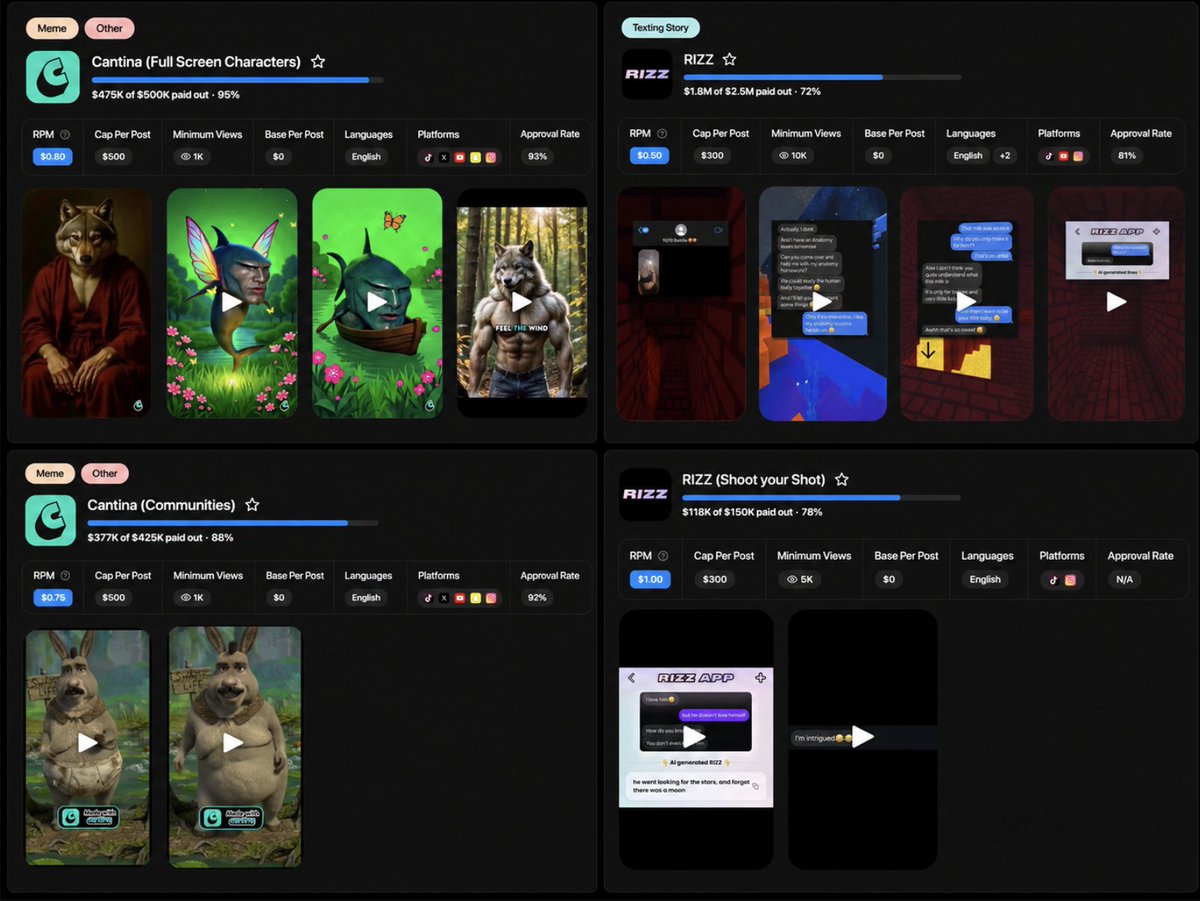Select TikTok platform icon in Cantina (Full Screen Characters)
This screenshot has width=1200, height=901.
428,157
